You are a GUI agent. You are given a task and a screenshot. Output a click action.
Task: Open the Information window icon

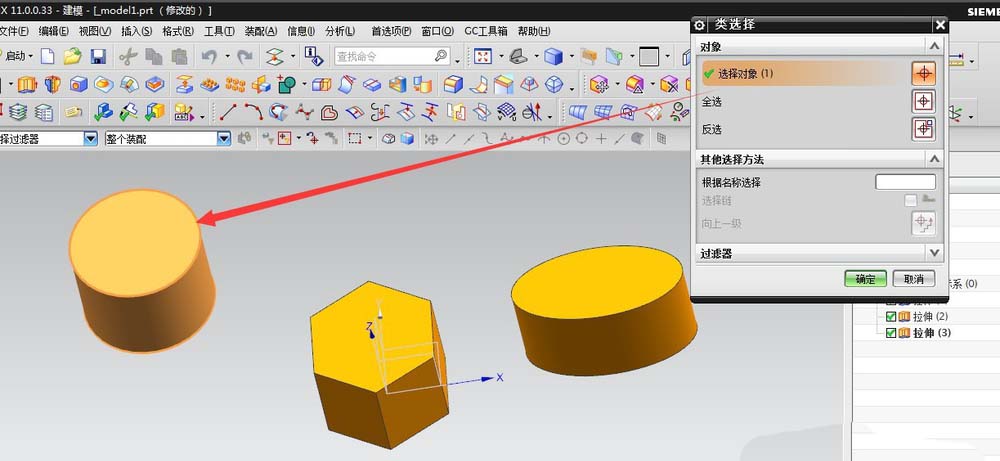pyautogui.click(x=313, y=56)
